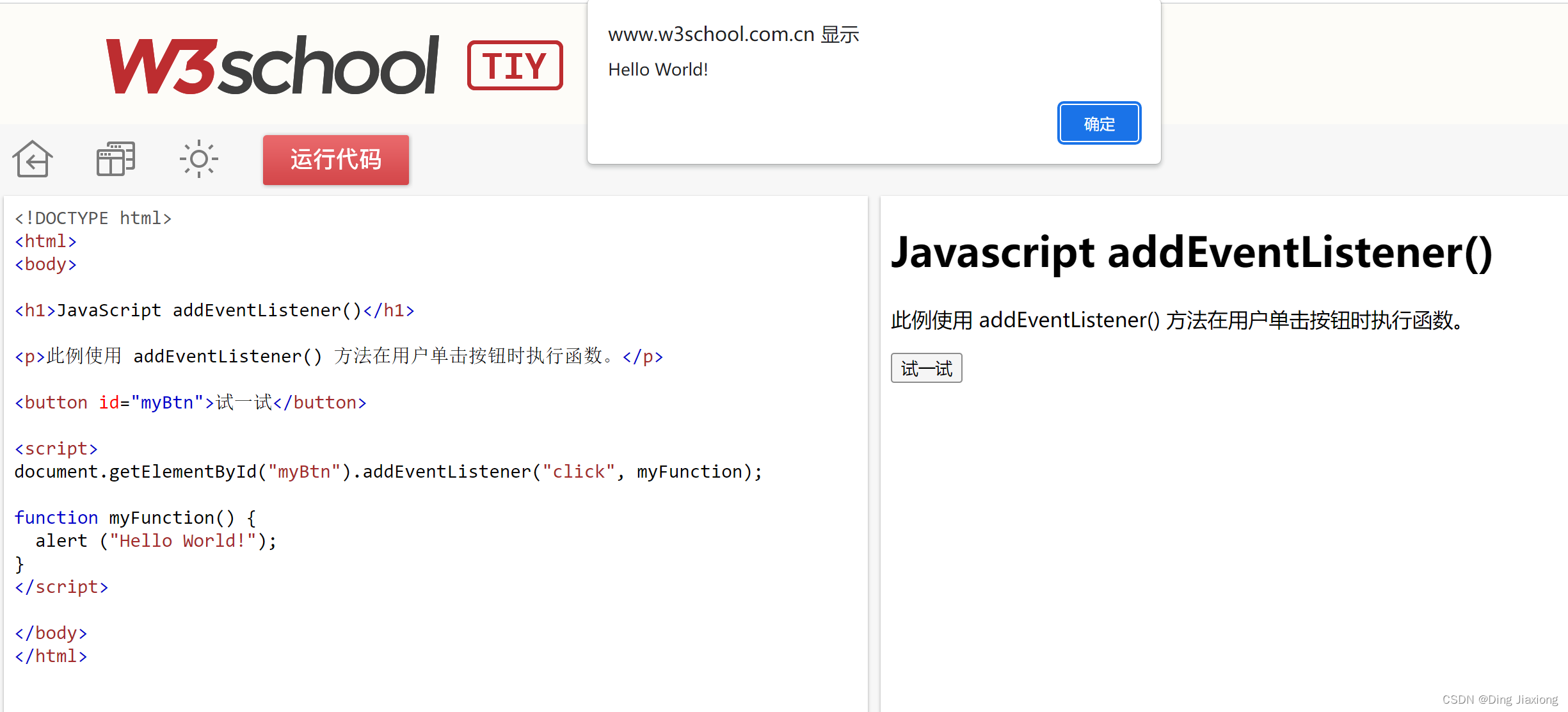1568x712 pixels.
Task: Click the W3school logo
Action: 272,65
